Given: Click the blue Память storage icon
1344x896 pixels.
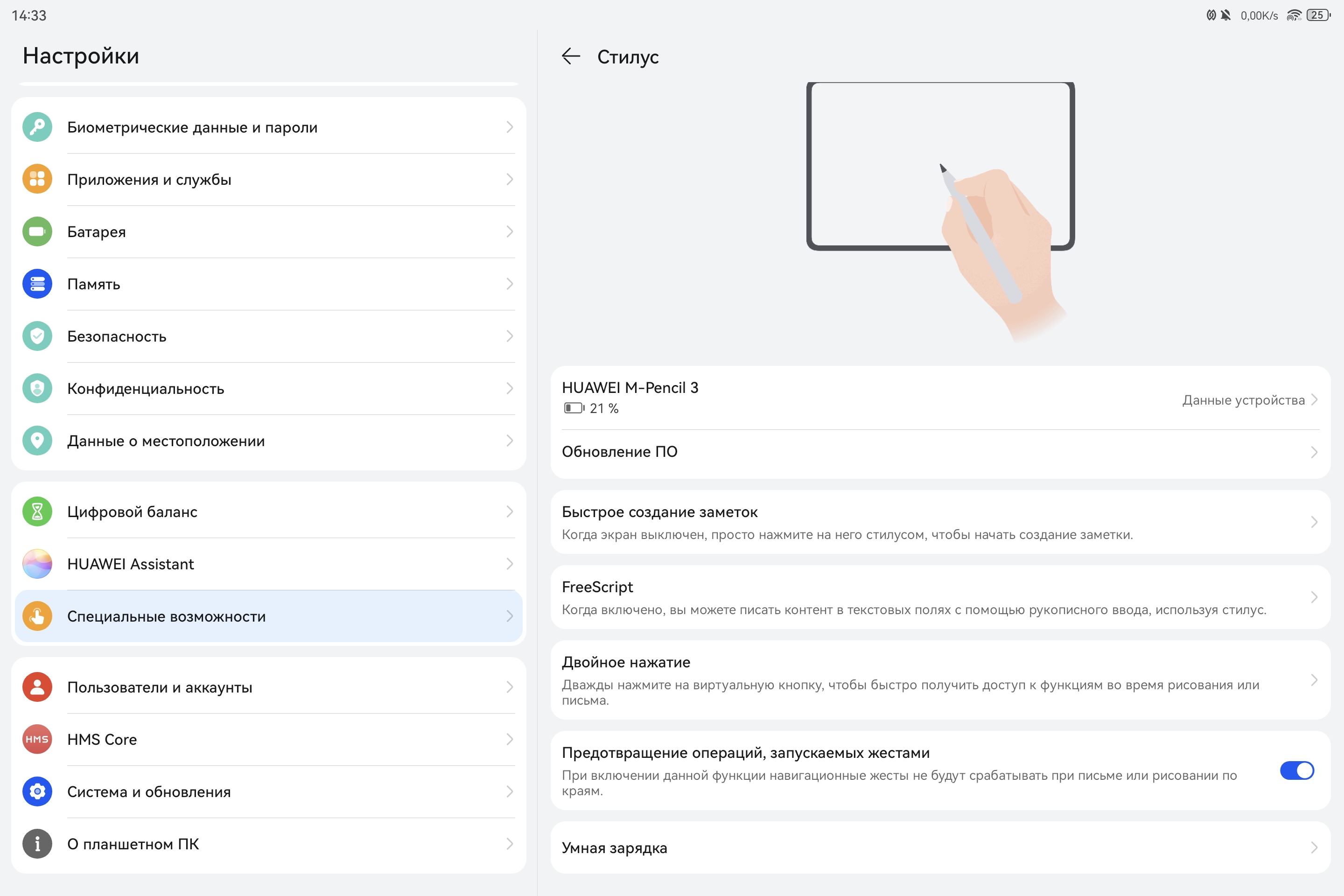Looking at the screenshot, I should tap(37, 284).
